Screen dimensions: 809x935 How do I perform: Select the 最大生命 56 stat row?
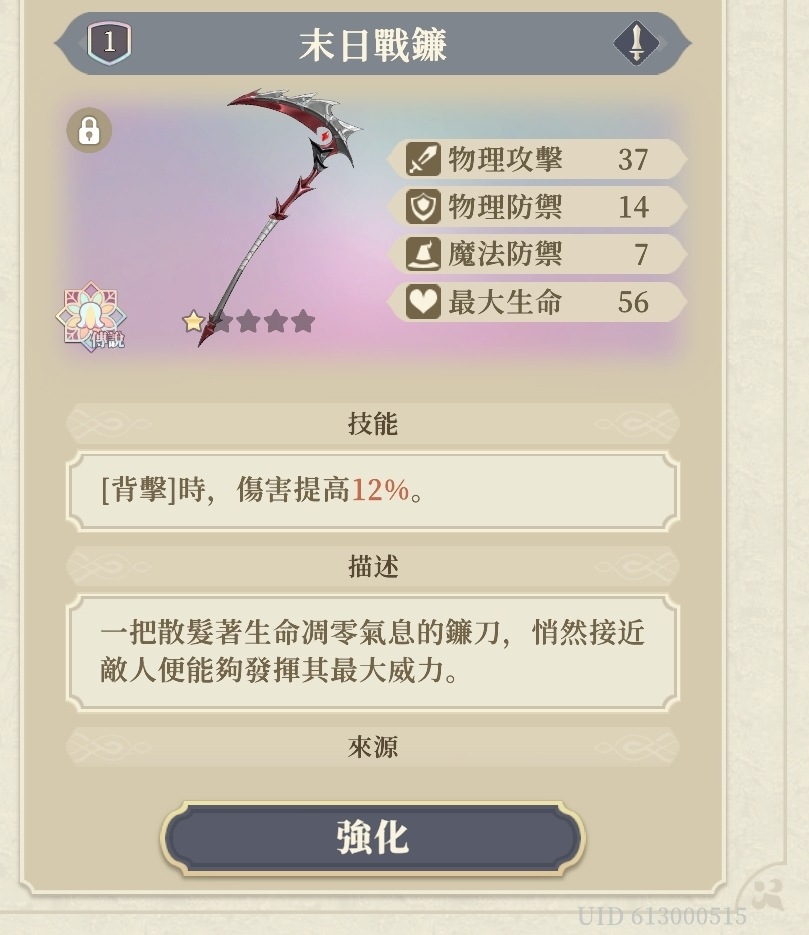[537, 302]
